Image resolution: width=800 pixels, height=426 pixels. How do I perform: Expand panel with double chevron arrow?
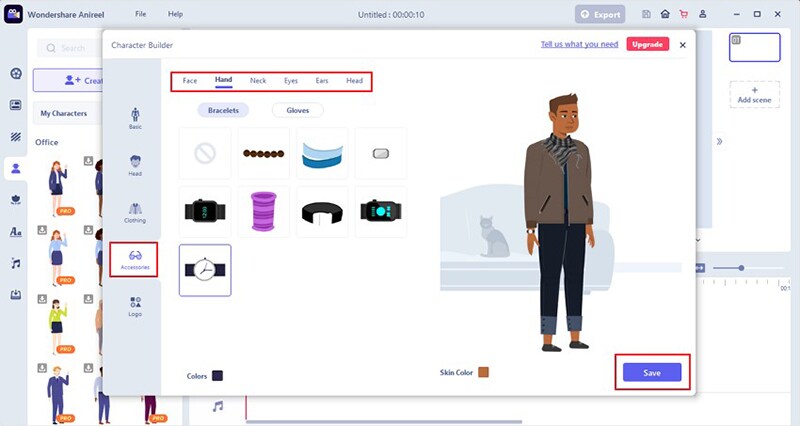719,141
